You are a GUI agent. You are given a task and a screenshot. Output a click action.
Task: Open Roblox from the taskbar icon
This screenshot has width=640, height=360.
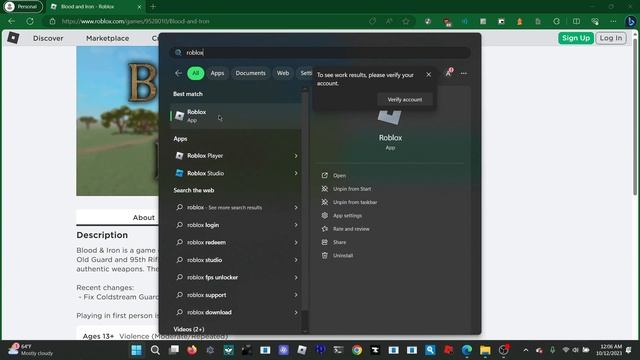point(302,350)
